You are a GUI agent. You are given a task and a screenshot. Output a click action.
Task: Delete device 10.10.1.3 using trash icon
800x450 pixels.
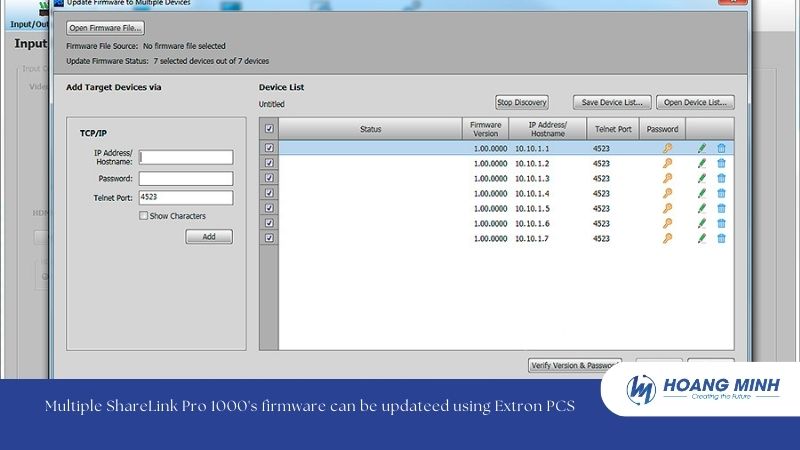(721, 178)
